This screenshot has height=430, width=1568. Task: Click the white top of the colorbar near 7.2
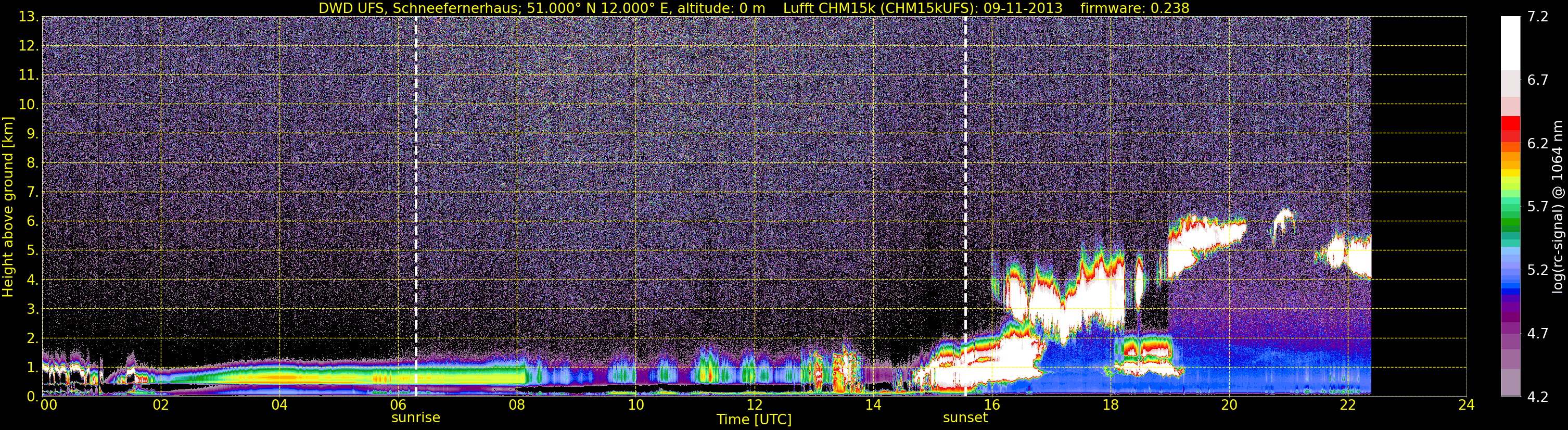coord(1510,43)
